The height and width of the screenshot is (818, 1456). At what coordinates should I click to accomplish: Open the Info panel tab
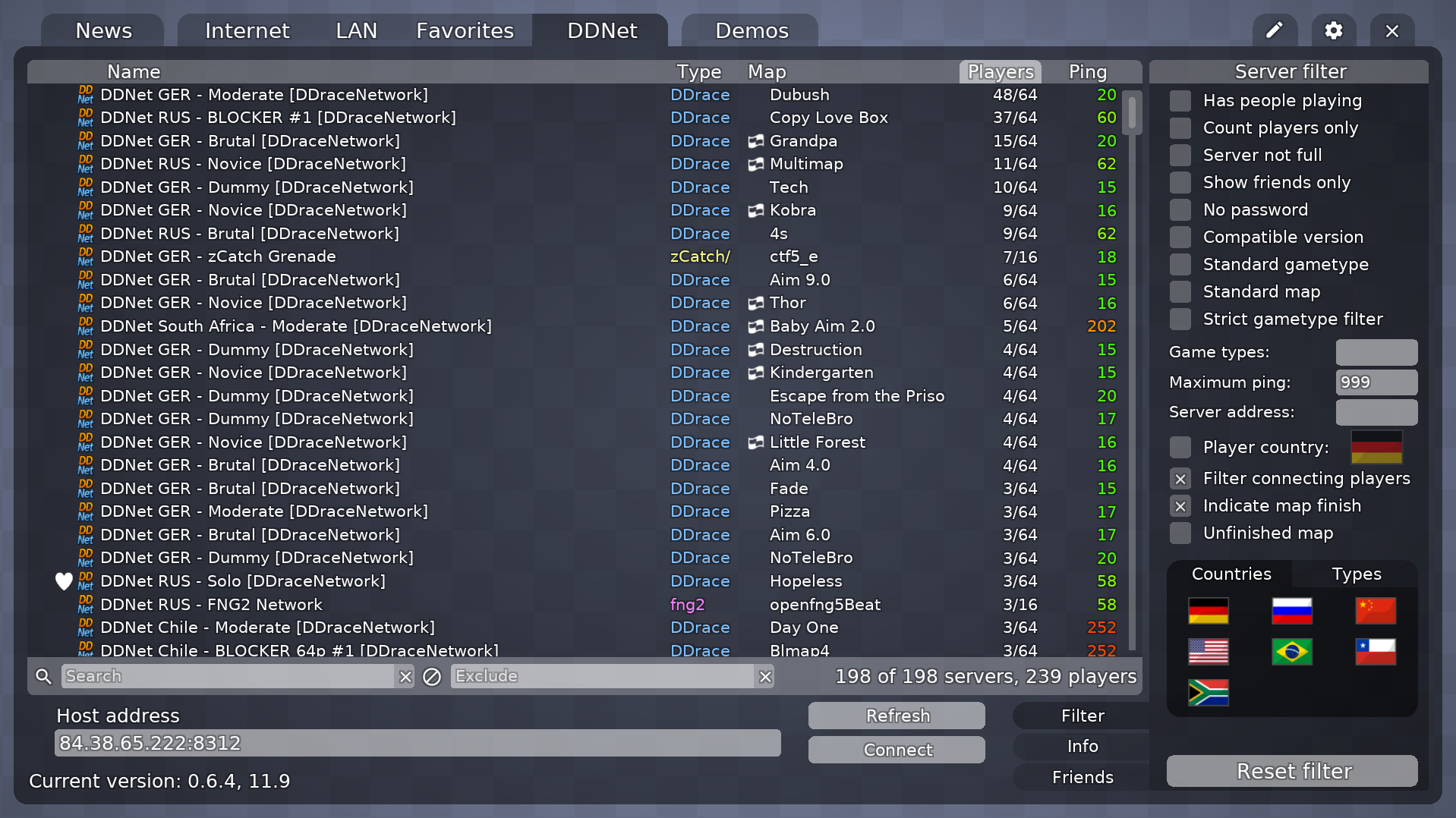coord(1082,746)
